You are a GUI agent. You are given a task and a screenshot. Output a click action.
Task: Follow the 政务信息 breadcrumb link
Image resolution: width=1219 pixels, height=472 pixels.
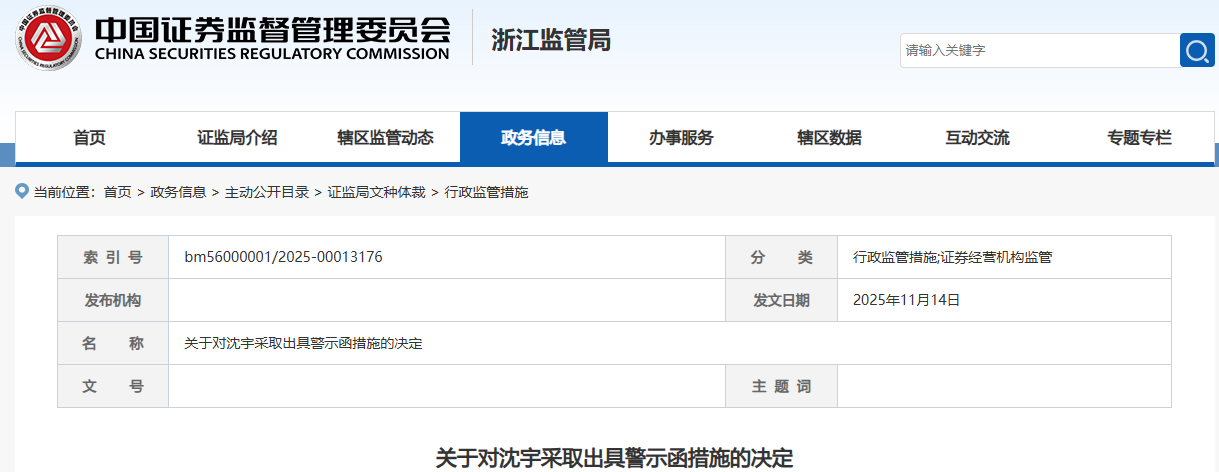coord(178,192)
